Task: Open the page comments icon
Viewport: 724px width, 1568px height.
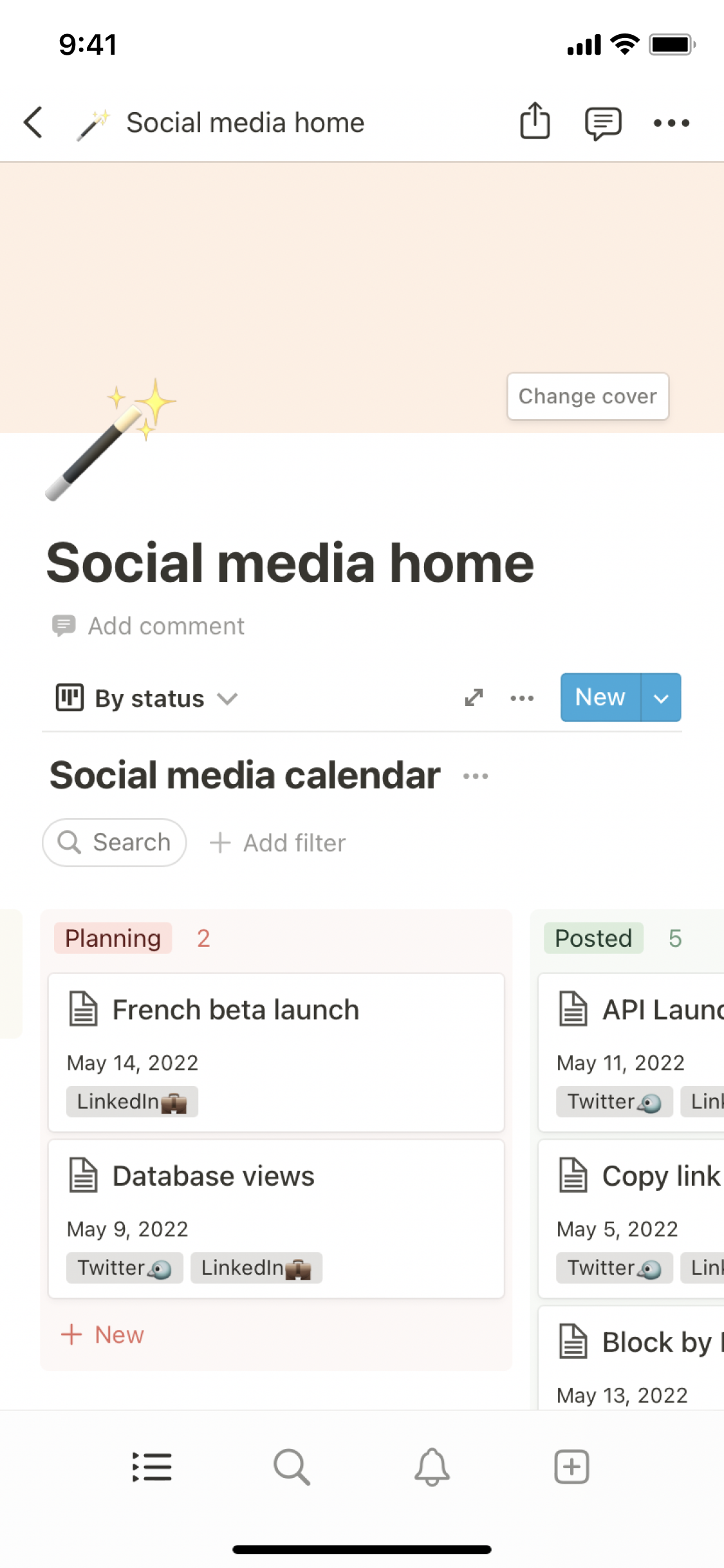Action: click(x=602, y=122)
